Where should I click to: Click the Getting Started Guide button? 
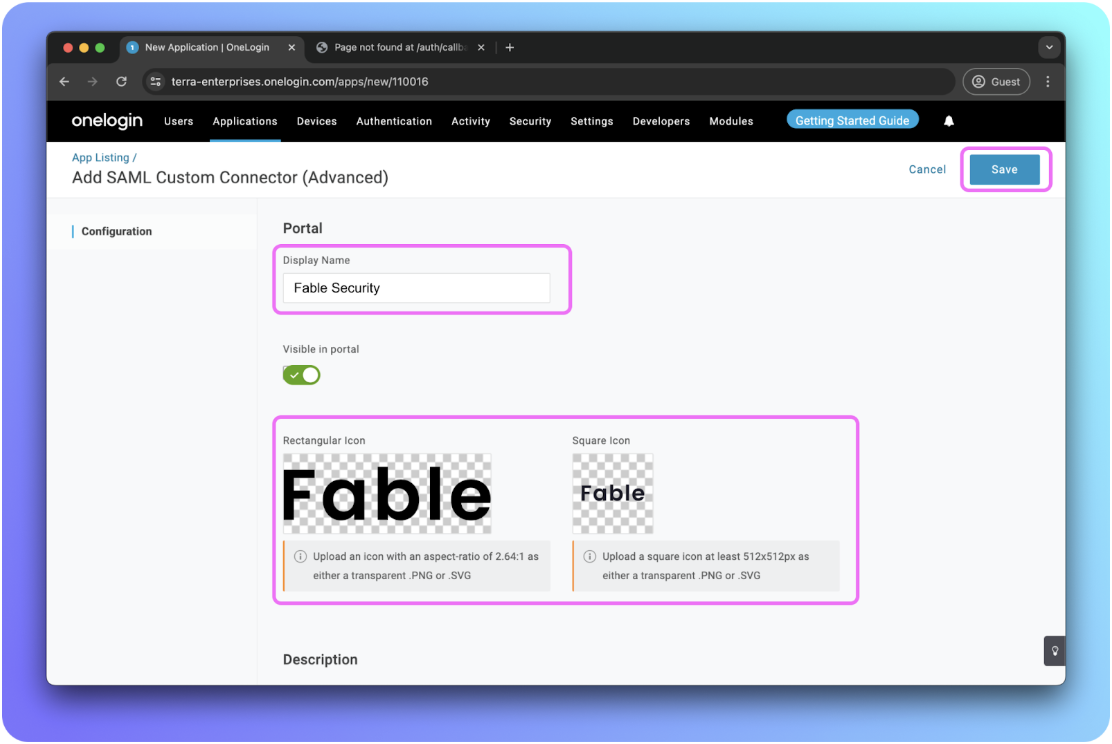[852, 120]
